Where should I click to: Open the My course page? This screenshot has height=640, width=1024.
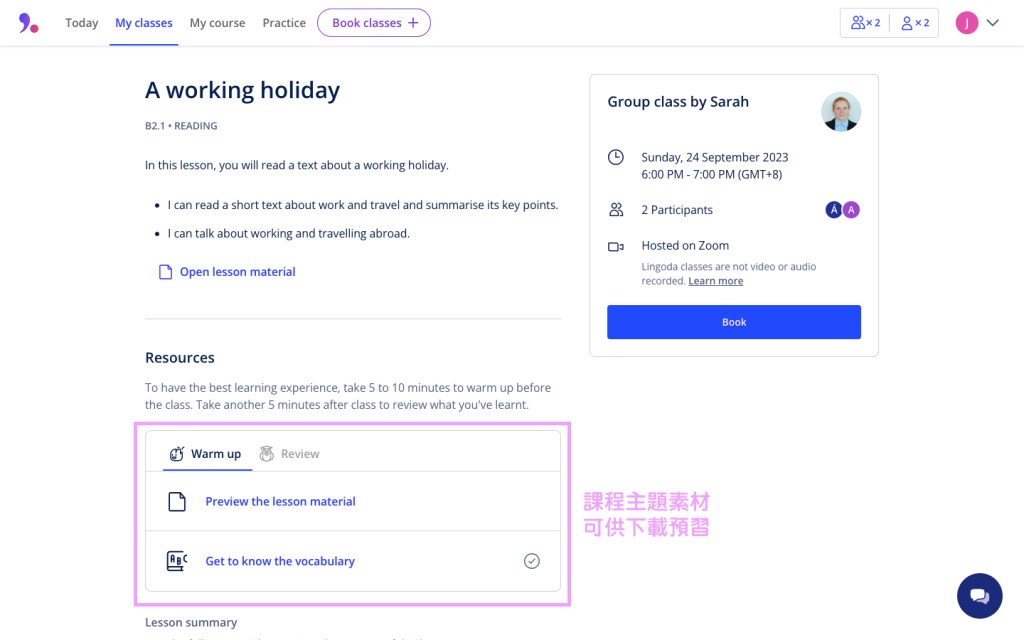pos(217,23)
